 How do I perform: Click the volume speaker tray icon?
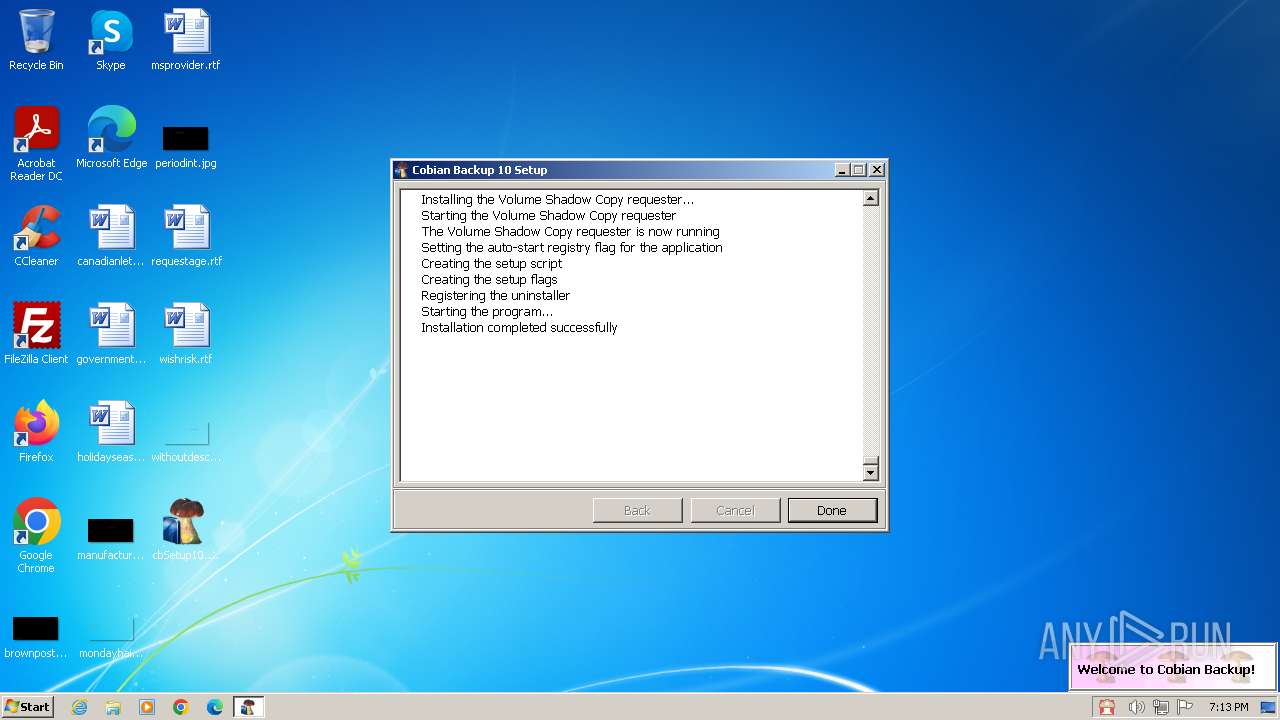coord(1136,707)
